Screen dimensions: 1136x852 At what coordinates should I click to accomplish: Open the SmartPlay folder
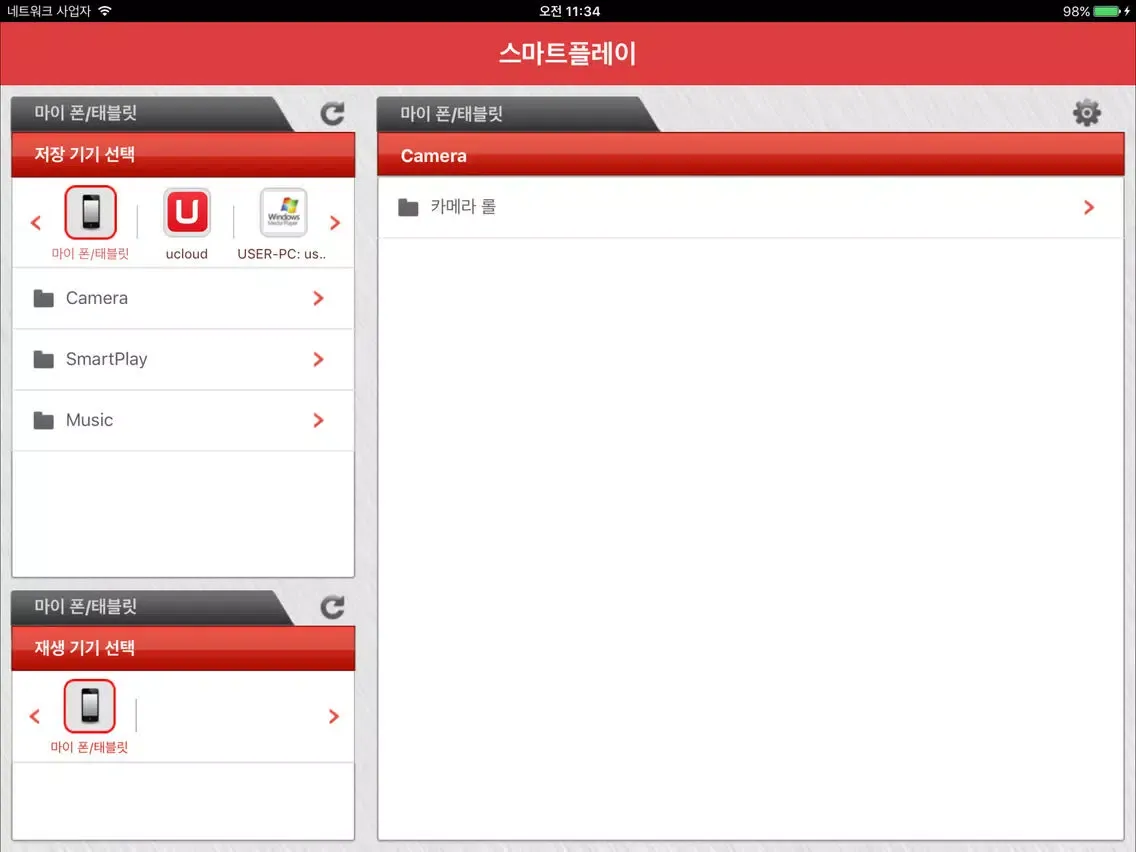tap(183, 359)
